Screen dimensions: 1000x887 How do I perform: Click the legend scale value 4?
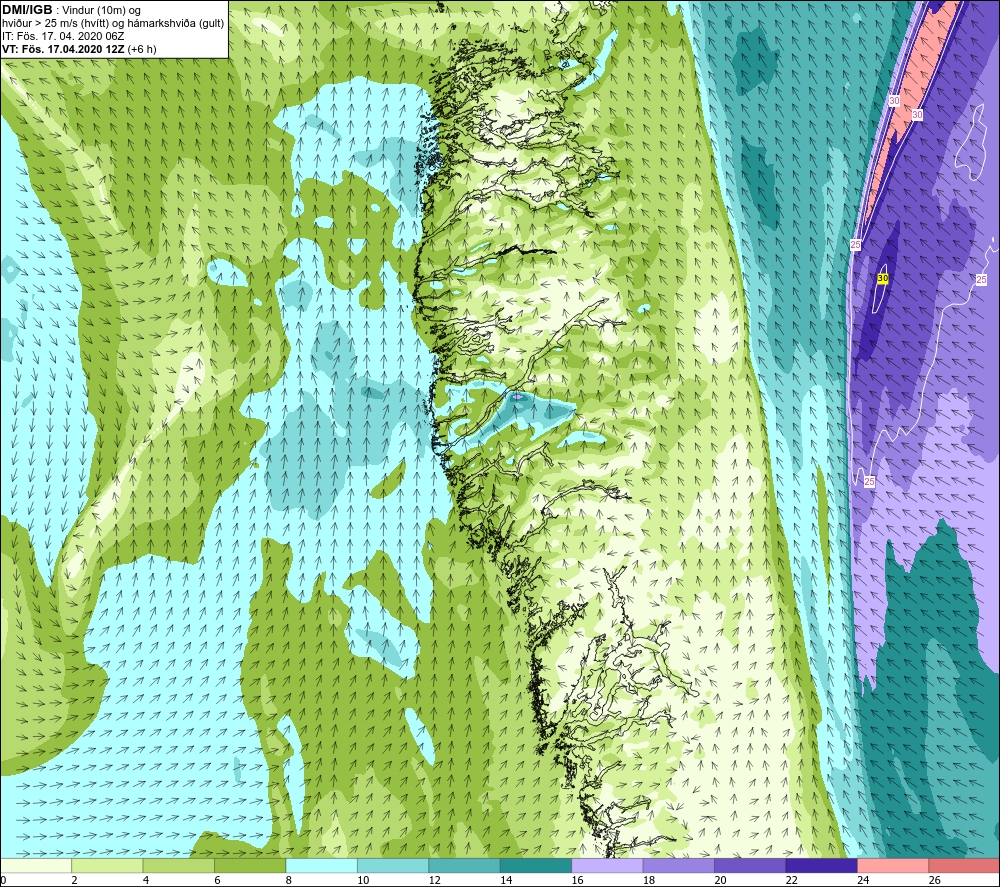click(146, 881)
